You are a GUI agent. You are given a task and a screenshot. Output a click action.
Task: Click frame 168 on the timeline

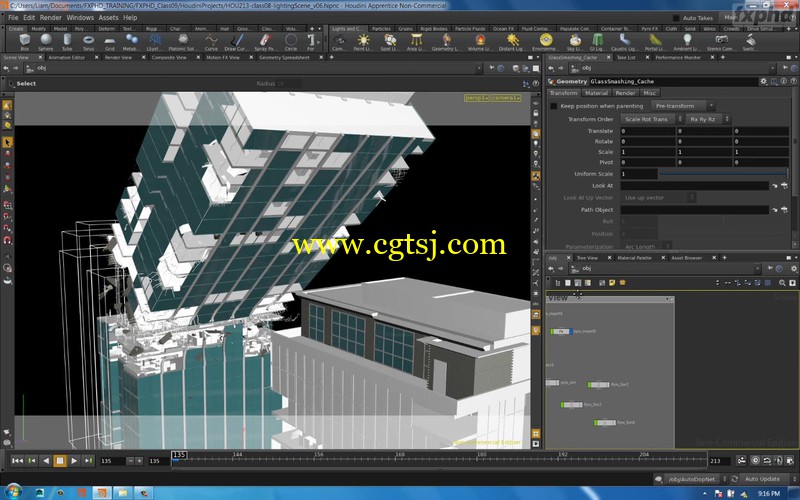[x=400, y=457]
